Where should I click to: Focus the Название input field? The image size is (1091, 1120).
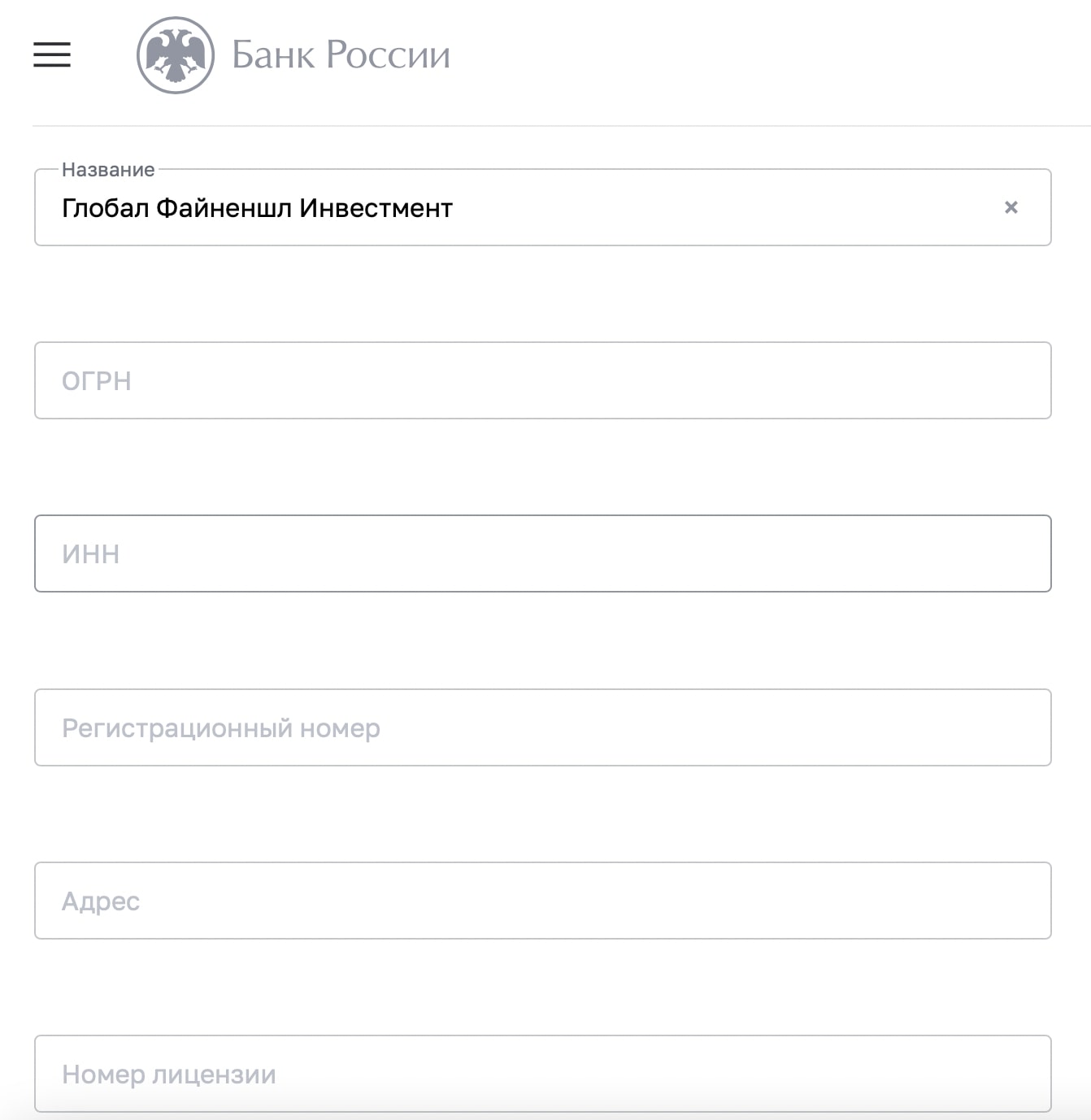click(543, 207)
